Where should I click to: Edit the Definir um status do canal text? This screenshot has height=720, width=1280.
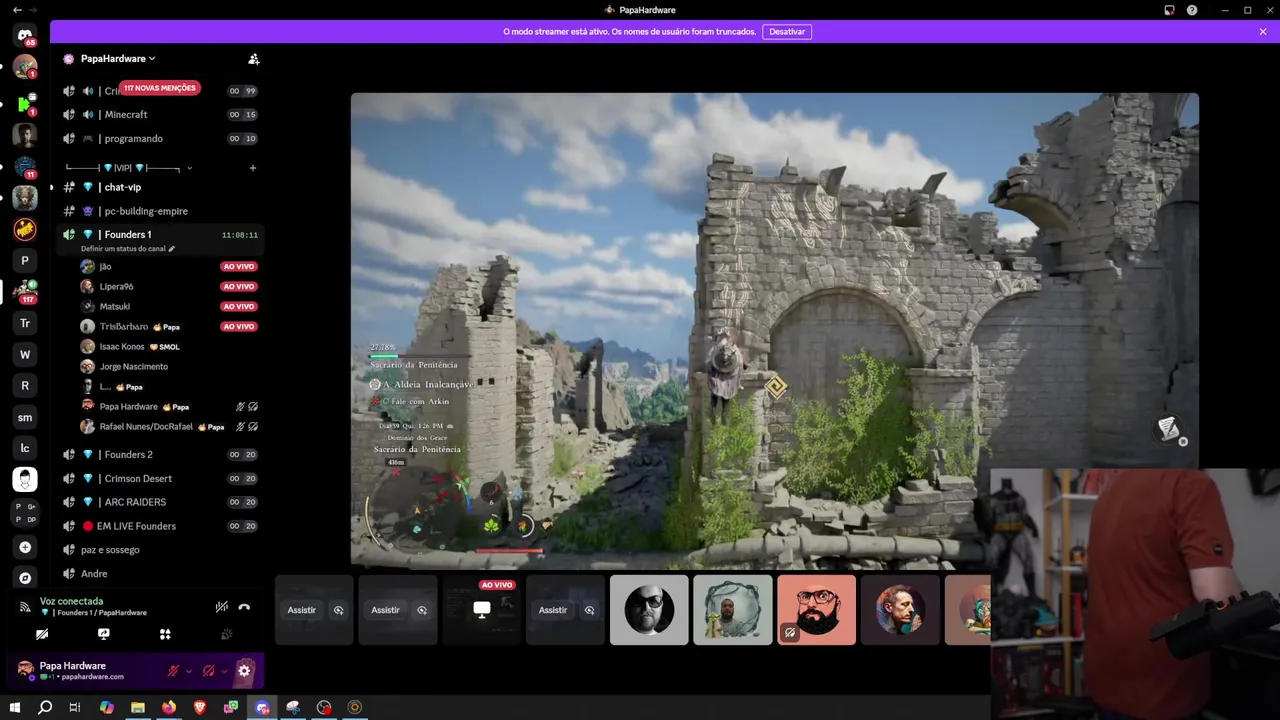click(127, 249)
